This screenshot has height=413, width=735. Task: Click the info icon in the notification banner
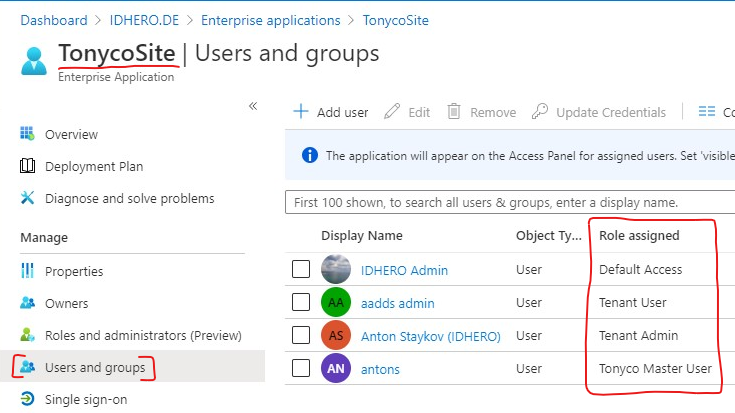309,156
